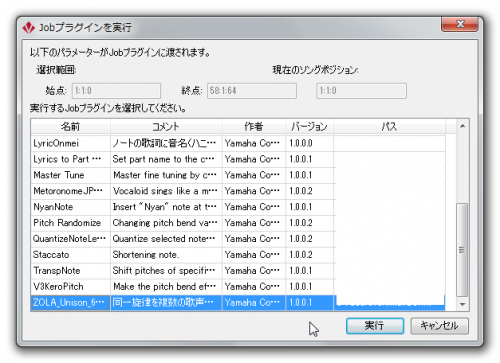Sort list by パス column header
This screenshot has height=363, width=500.
pos(389,127)
